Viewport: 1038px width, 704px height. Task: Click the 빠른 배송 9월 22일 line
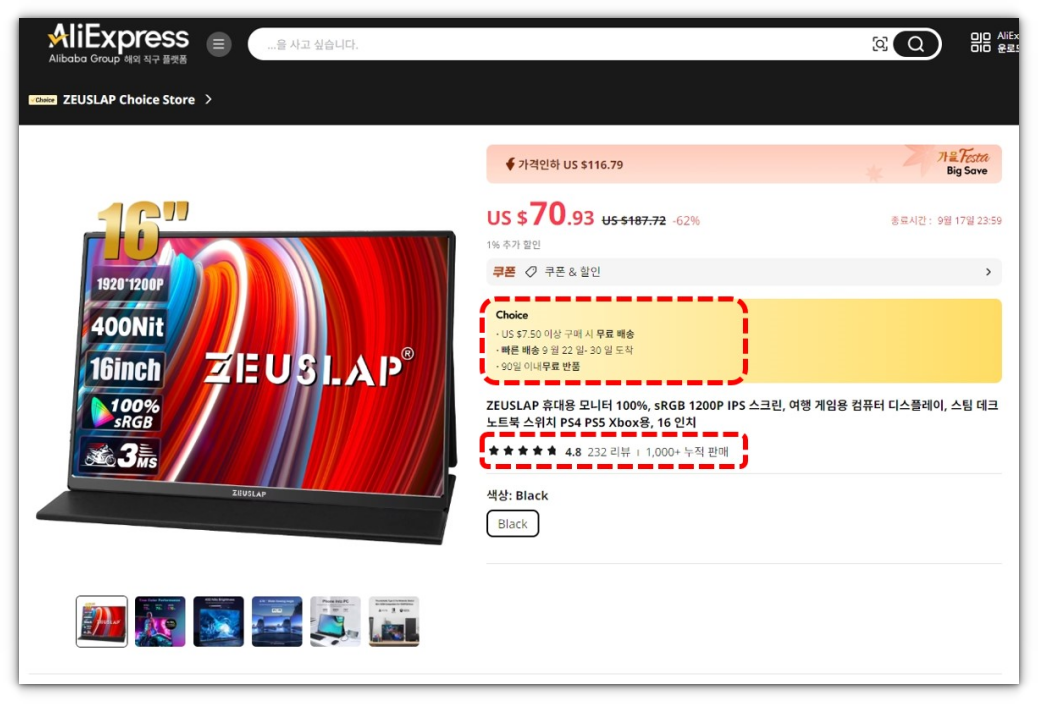click(567, 350)
